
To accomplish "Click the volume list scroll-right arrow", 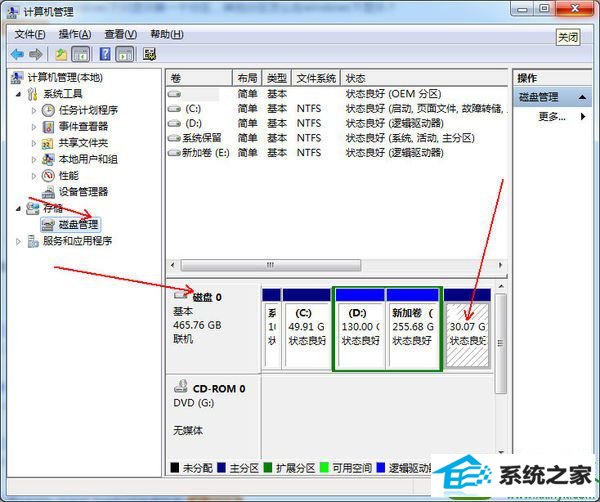I will [500, 265].
